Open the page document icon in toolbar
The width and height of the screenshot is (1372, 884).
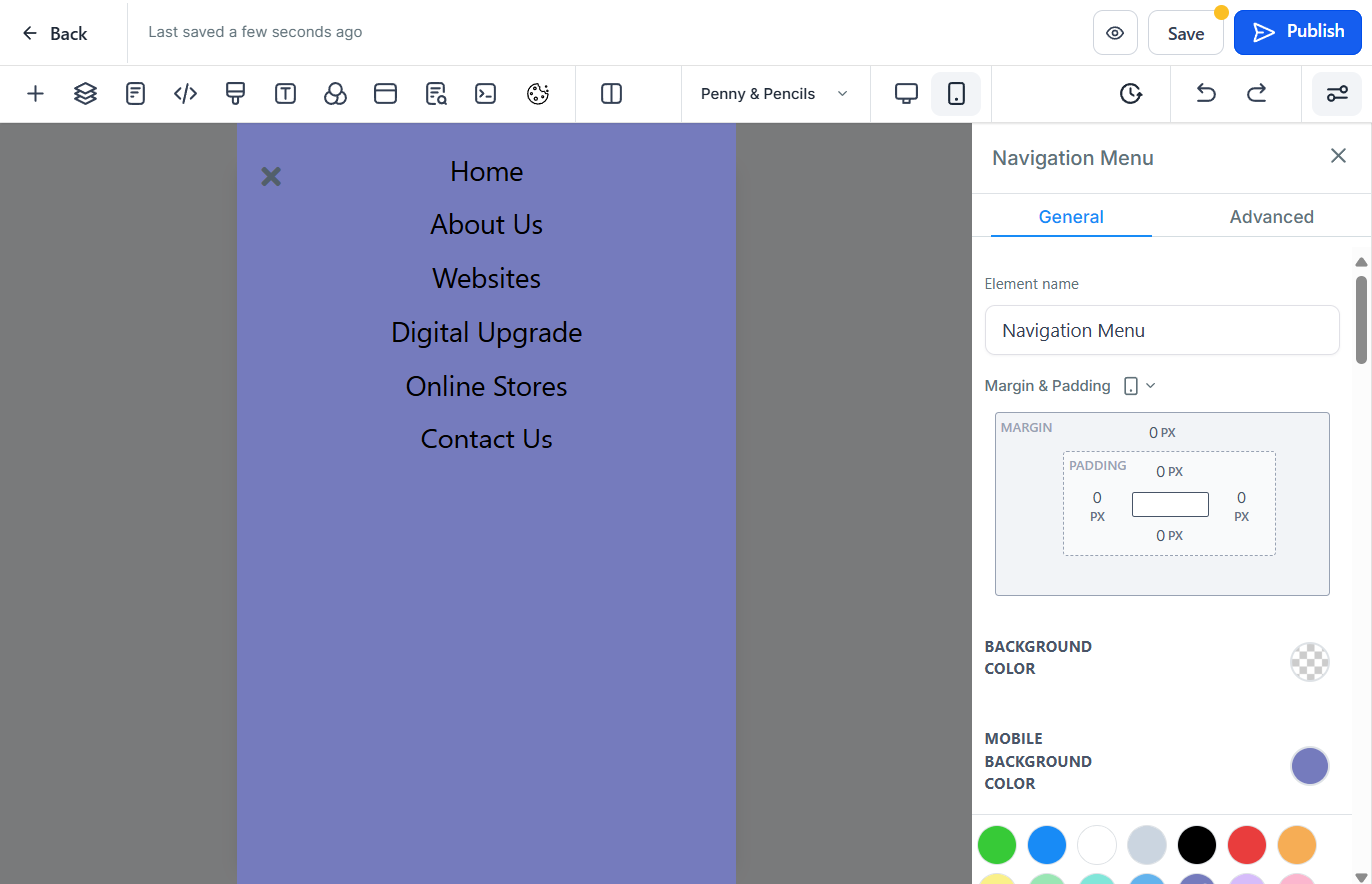[135, 94]
